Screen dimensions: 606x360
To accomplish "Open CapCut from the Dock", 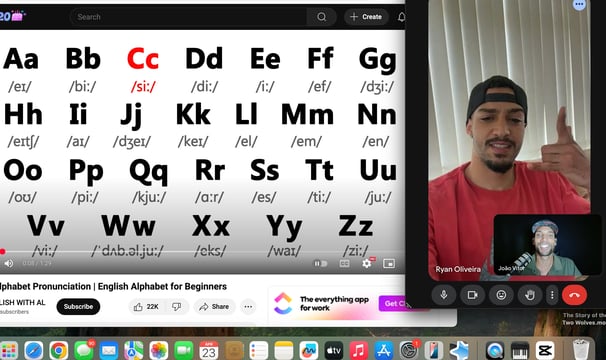I will [x=545, y=351].
